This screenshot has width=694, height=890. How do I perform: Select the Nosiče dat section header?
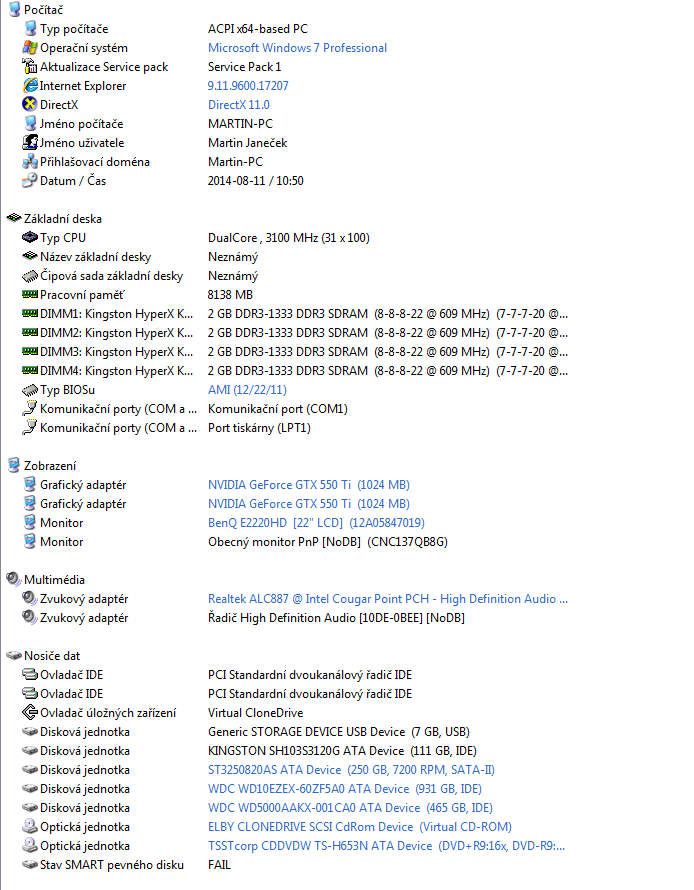(52, 656)
